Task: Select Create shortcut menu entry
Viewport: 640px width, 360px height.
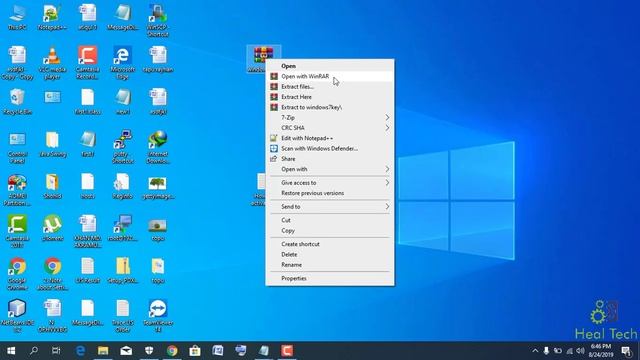Action: tap(330, 244)
